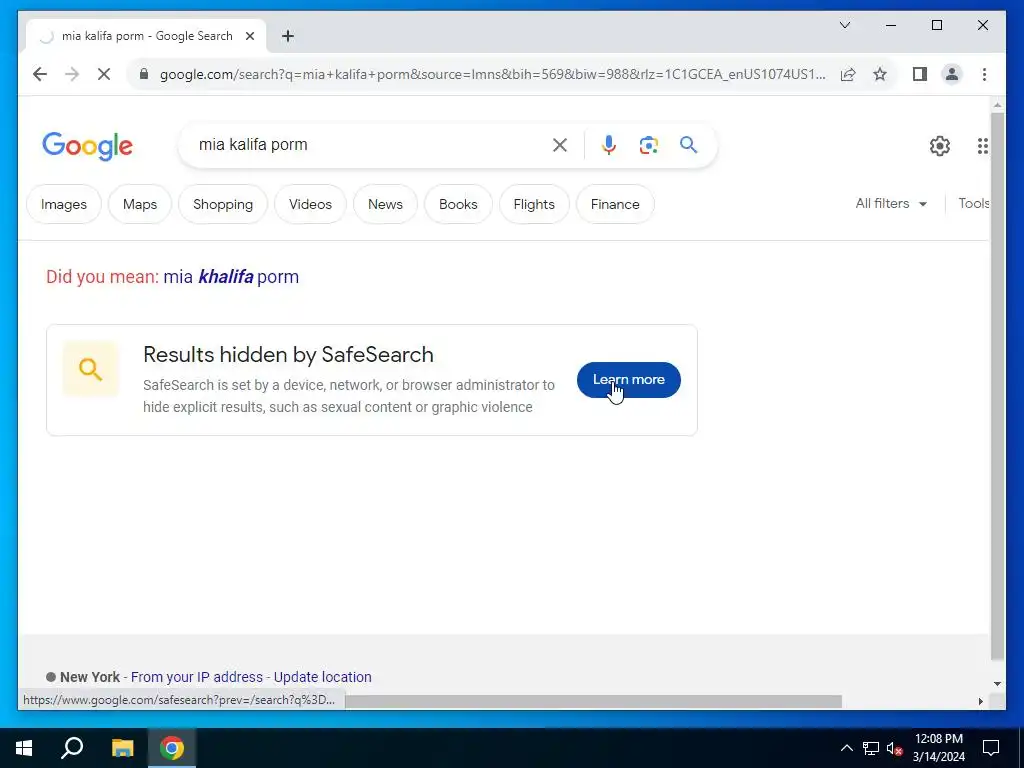Click the muted volume tray icon
This screenshot has width=1024, height=768.
(895, 748)
